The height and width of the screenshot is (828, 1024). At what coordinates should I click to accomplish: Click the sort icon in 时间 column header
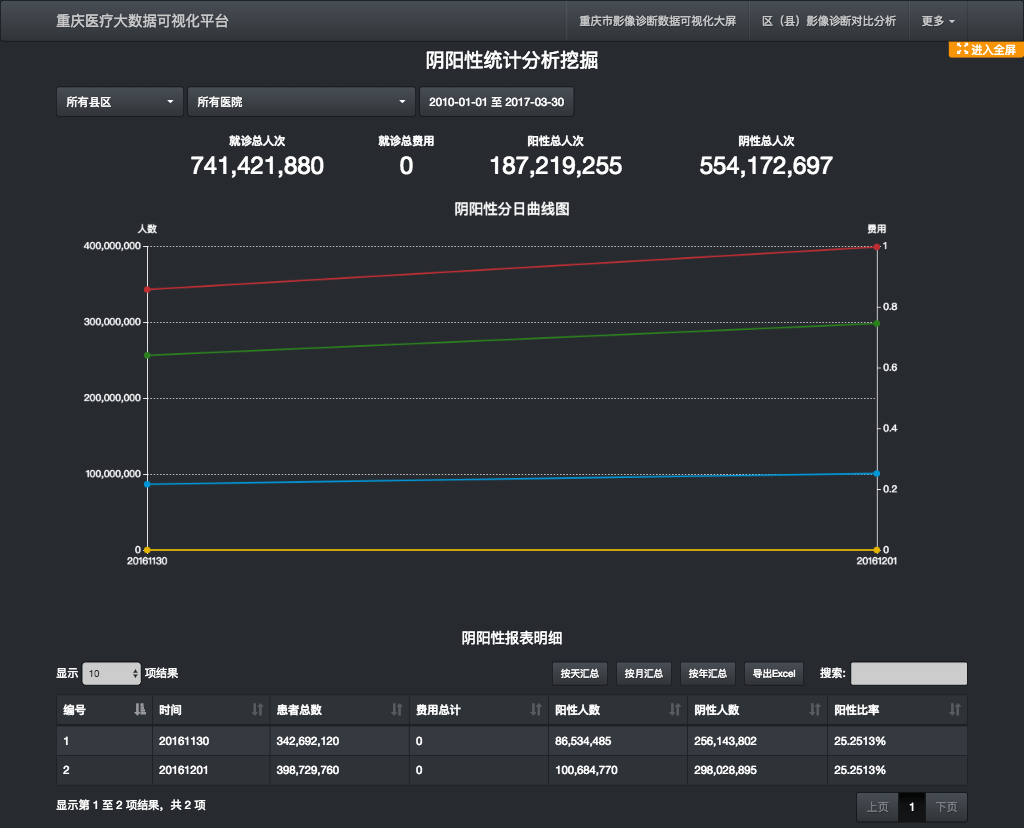pos(257,710)
